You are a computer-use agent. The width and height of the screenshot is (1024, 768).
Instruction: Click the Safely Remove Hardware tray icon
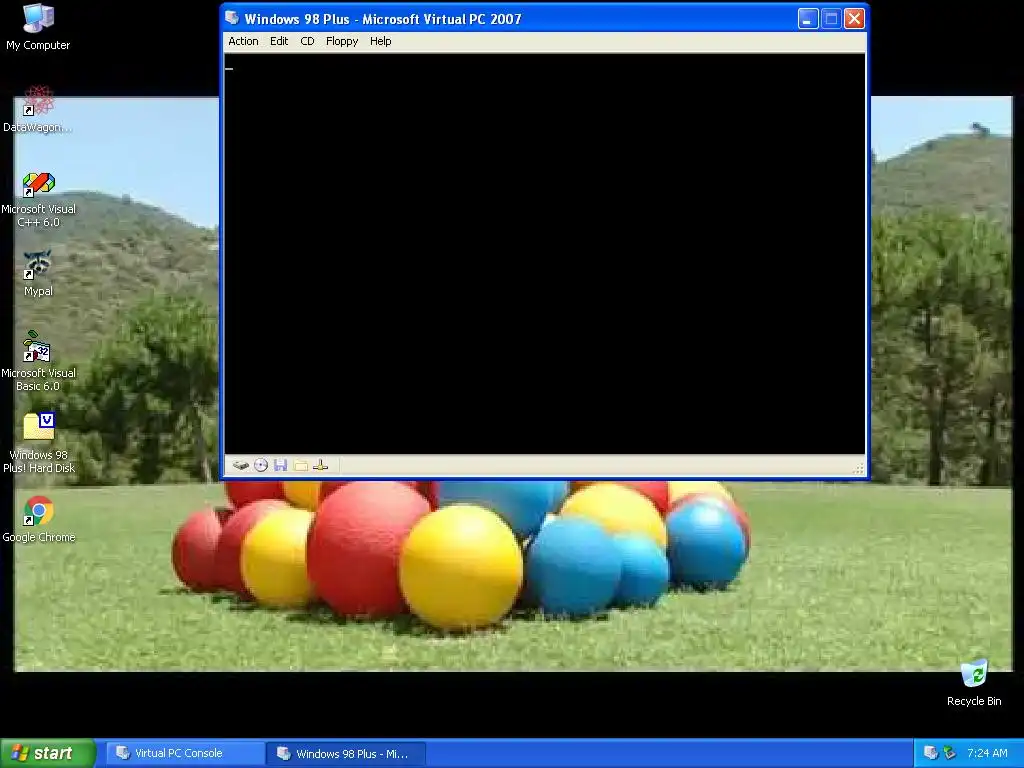point(950,753)
